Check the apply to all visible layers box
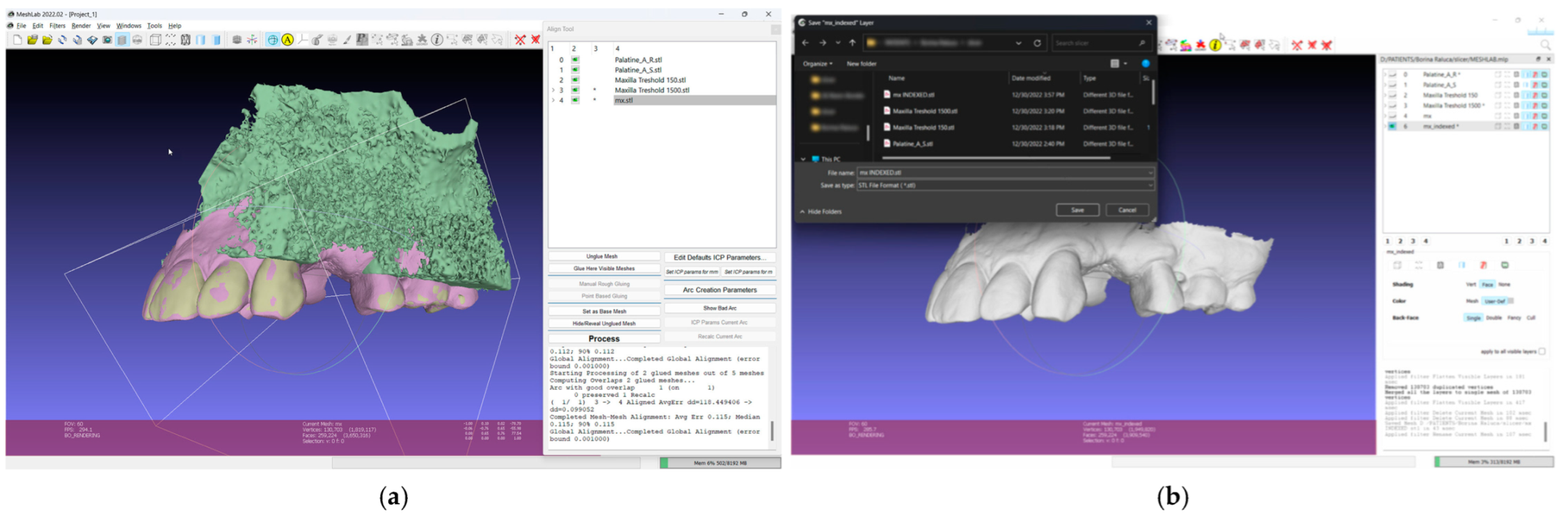 [x=1542, y=352]
